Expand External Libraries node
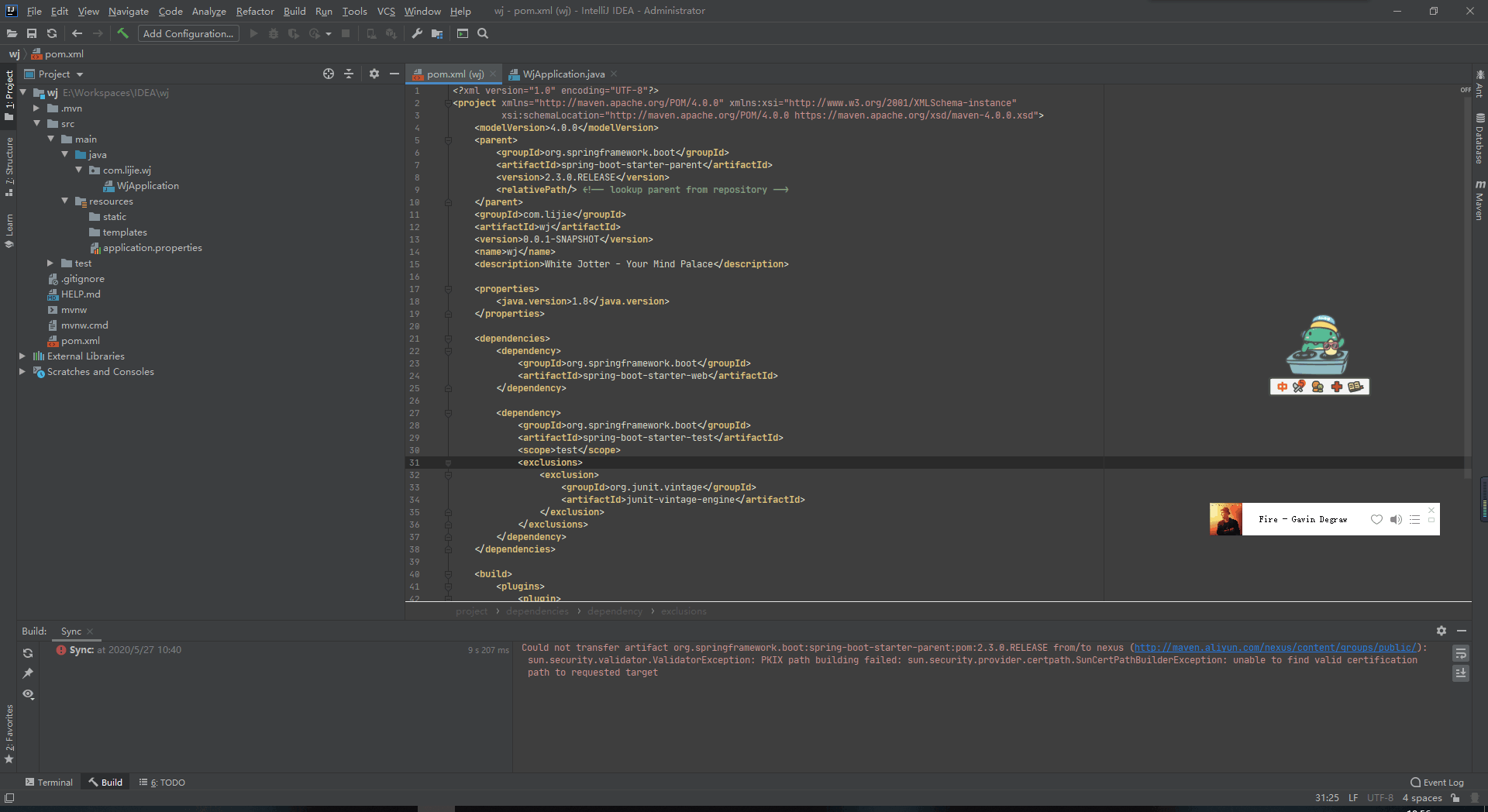Screen dimensions: 1488x812 click(22, 356)
